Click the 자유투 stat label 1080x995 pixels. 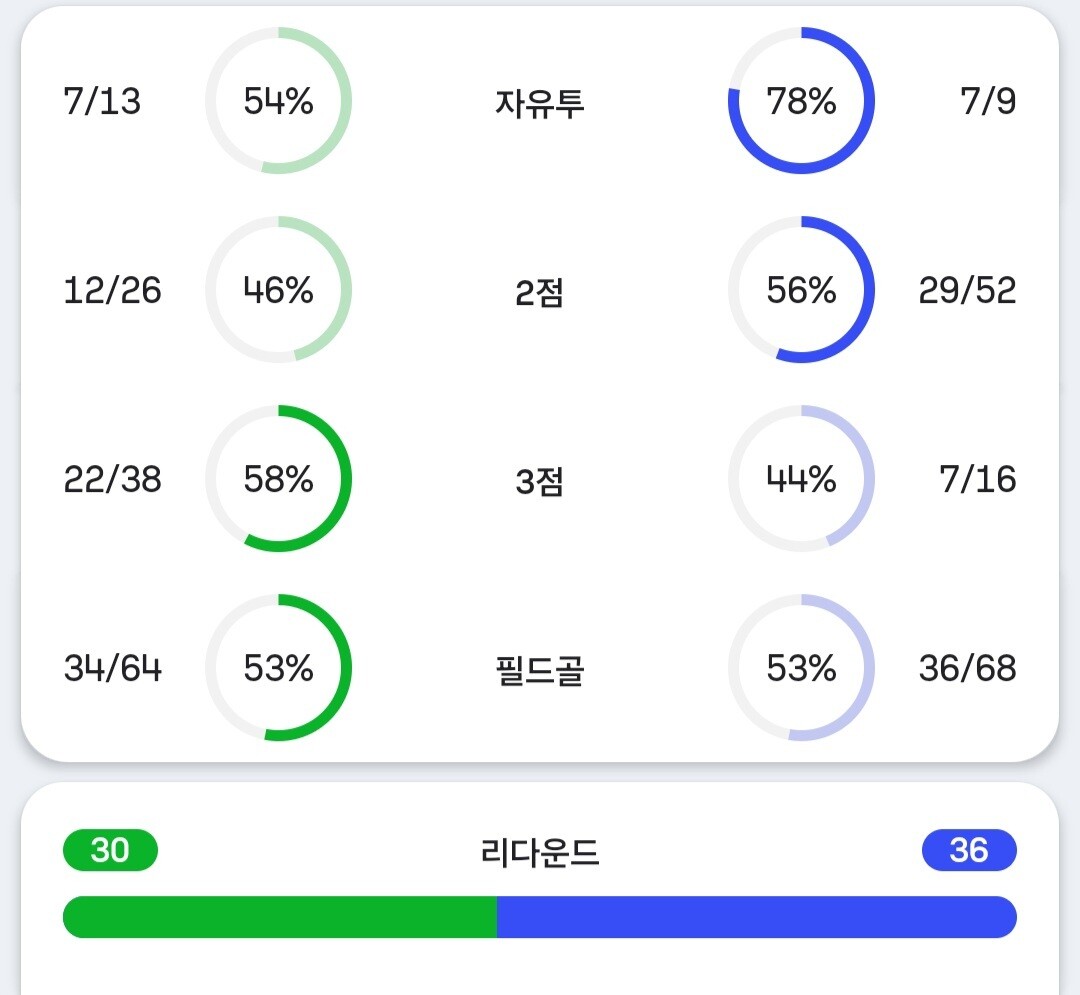click(x=539, y=103)
